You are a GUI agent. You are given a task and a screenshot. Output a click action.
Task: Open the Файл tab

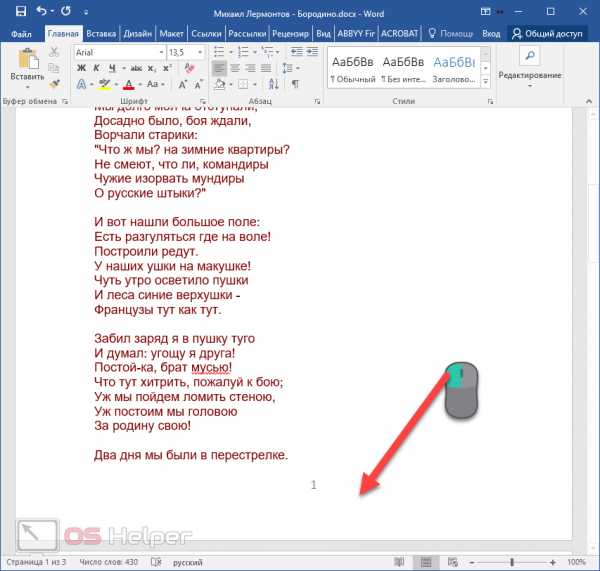point(21,34)
